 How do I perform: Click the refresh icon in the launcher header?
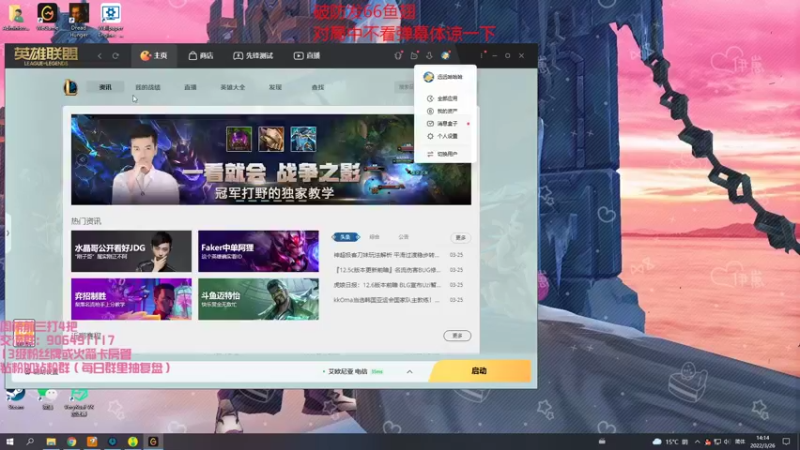point(116,56)
